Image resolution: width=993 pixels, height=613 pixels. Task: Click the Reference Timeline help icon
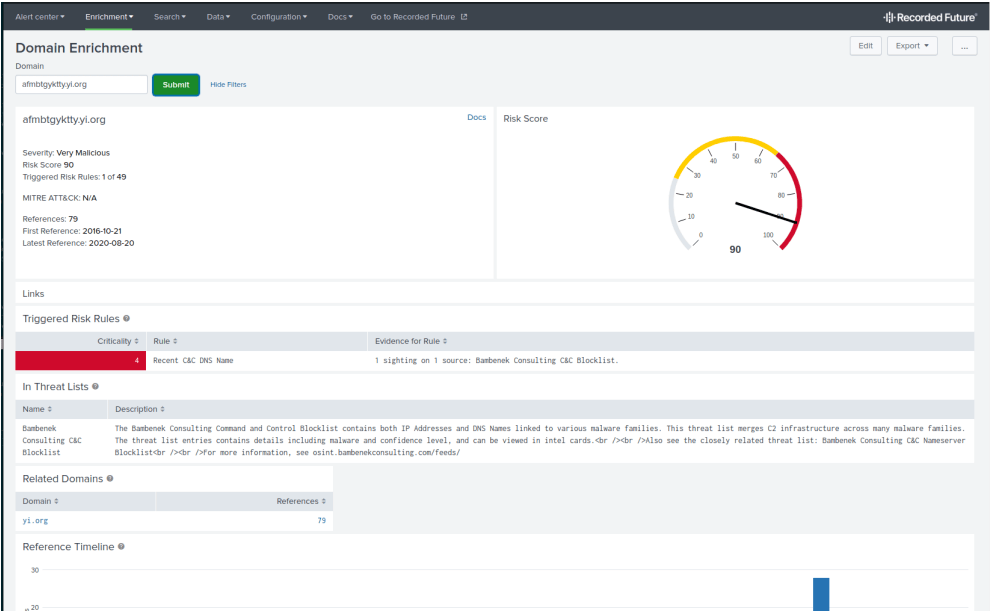(122, 547)
